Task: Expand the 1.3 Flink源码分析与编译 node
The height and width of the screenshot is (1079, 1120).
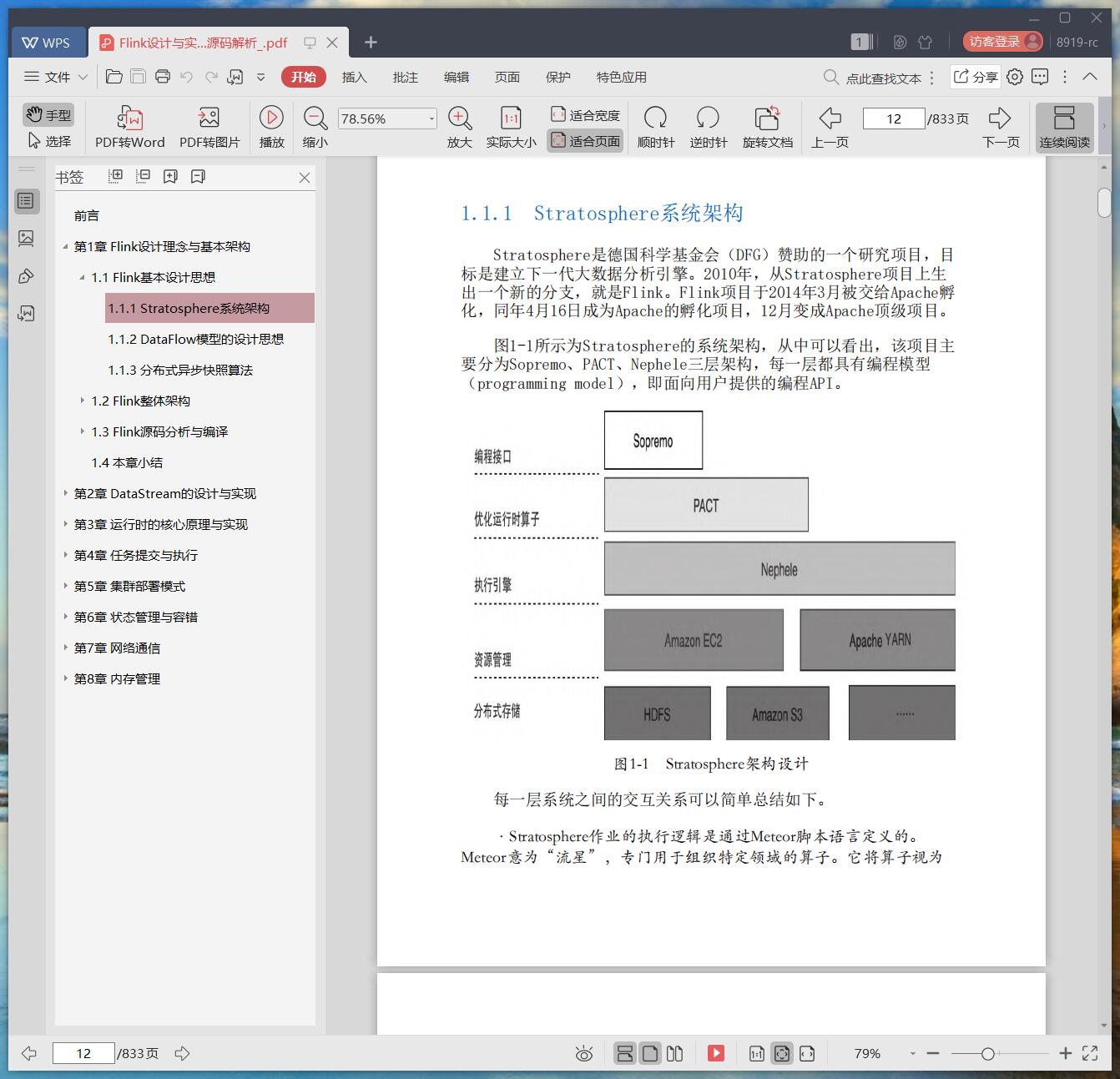Action: click(82, 431)
